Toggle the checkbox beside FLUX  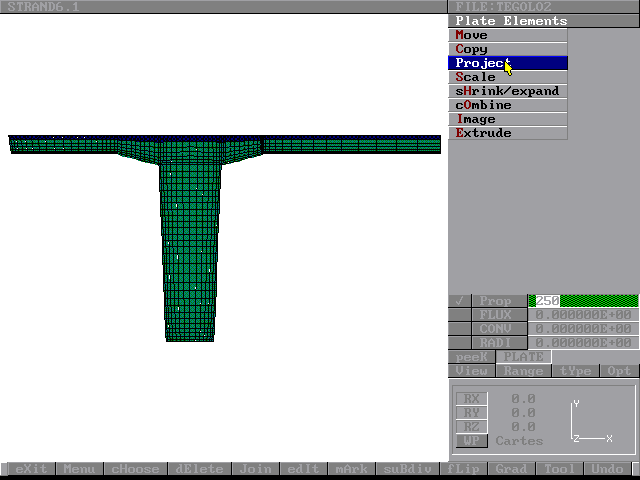(x=460, y=315)
